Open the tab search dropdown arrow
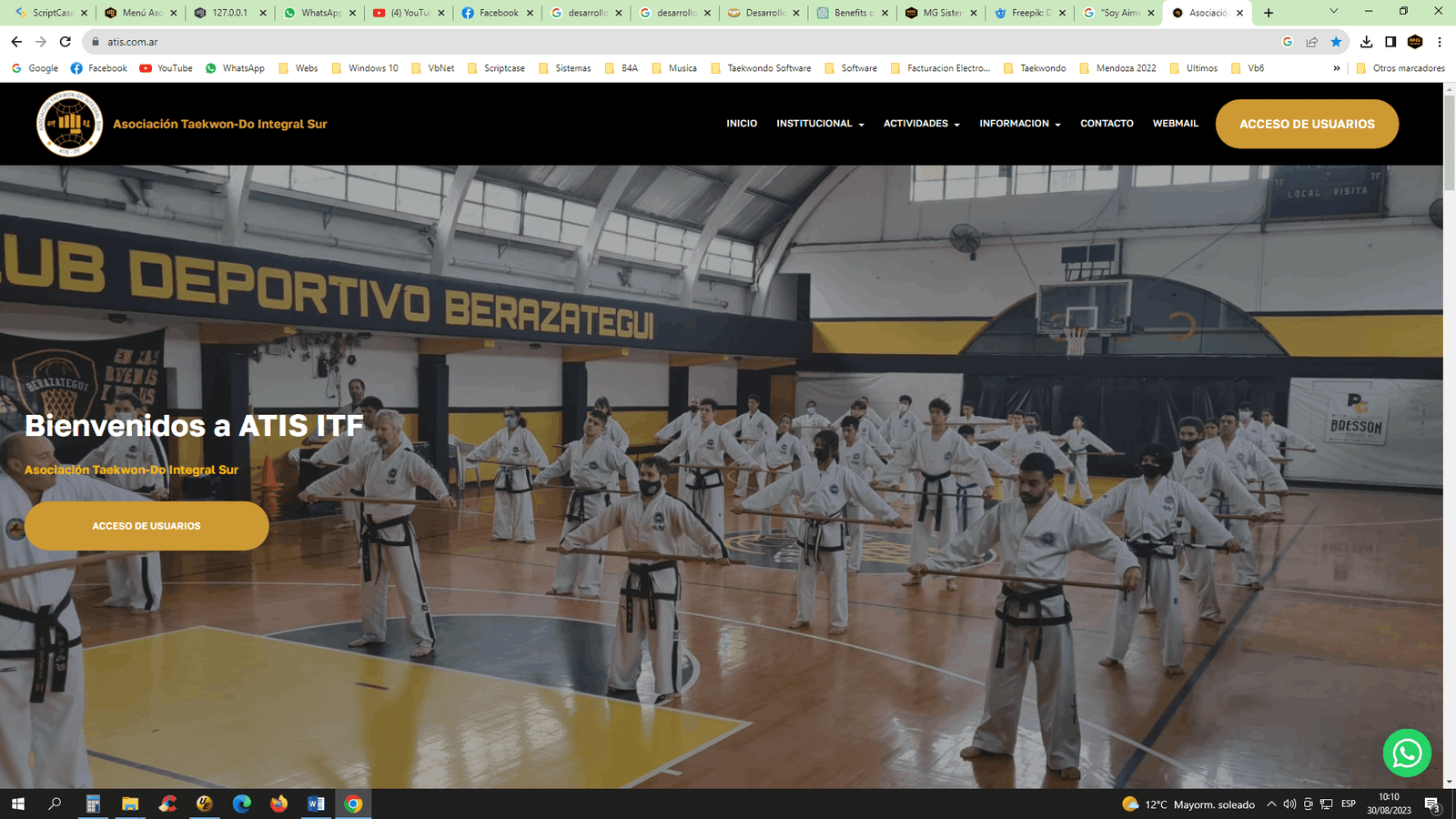Viewport: 1456px width, 819px height. [1333, 12]
